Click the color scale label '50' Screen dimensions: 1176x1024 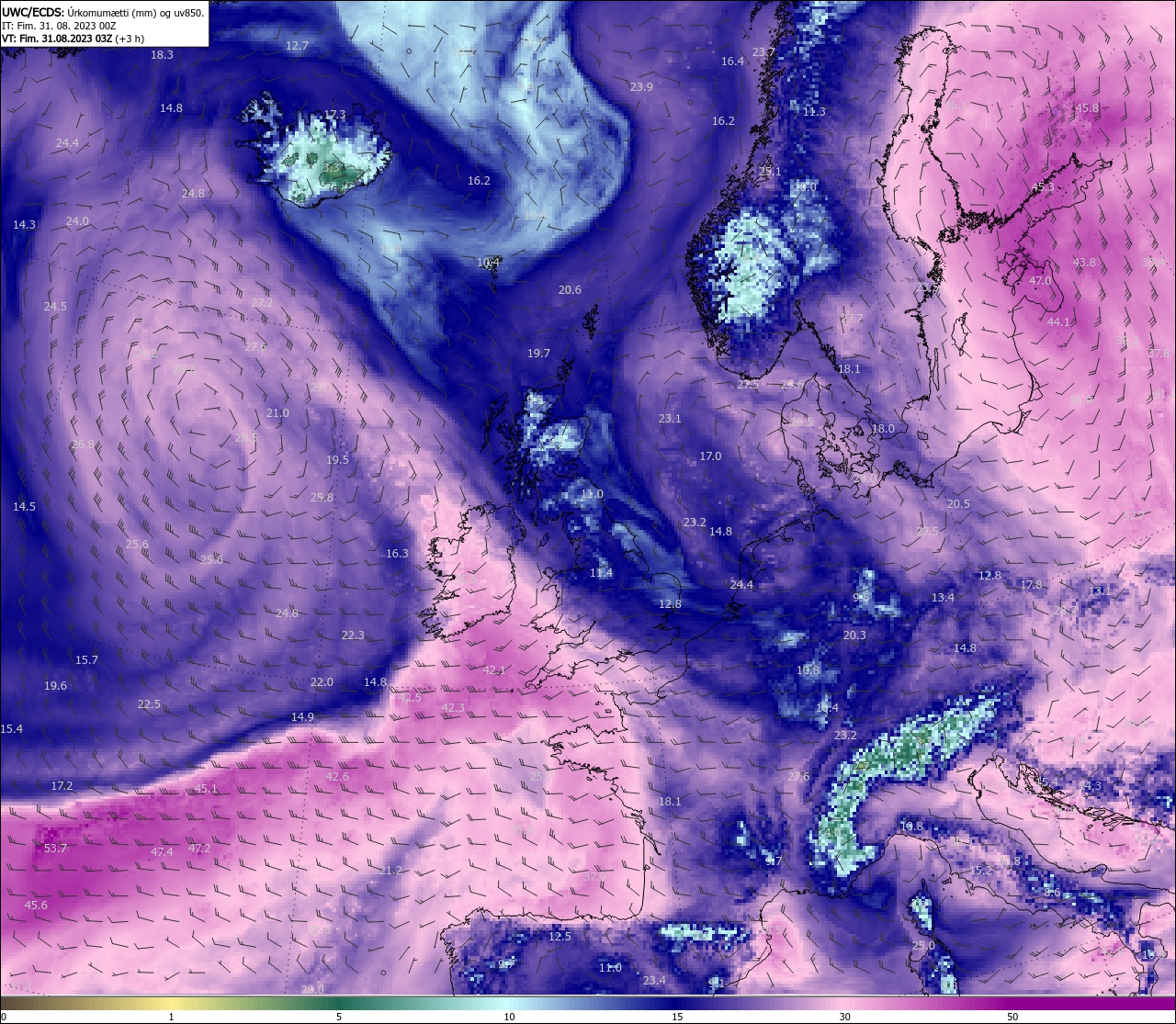(x=1012, y=1017)
